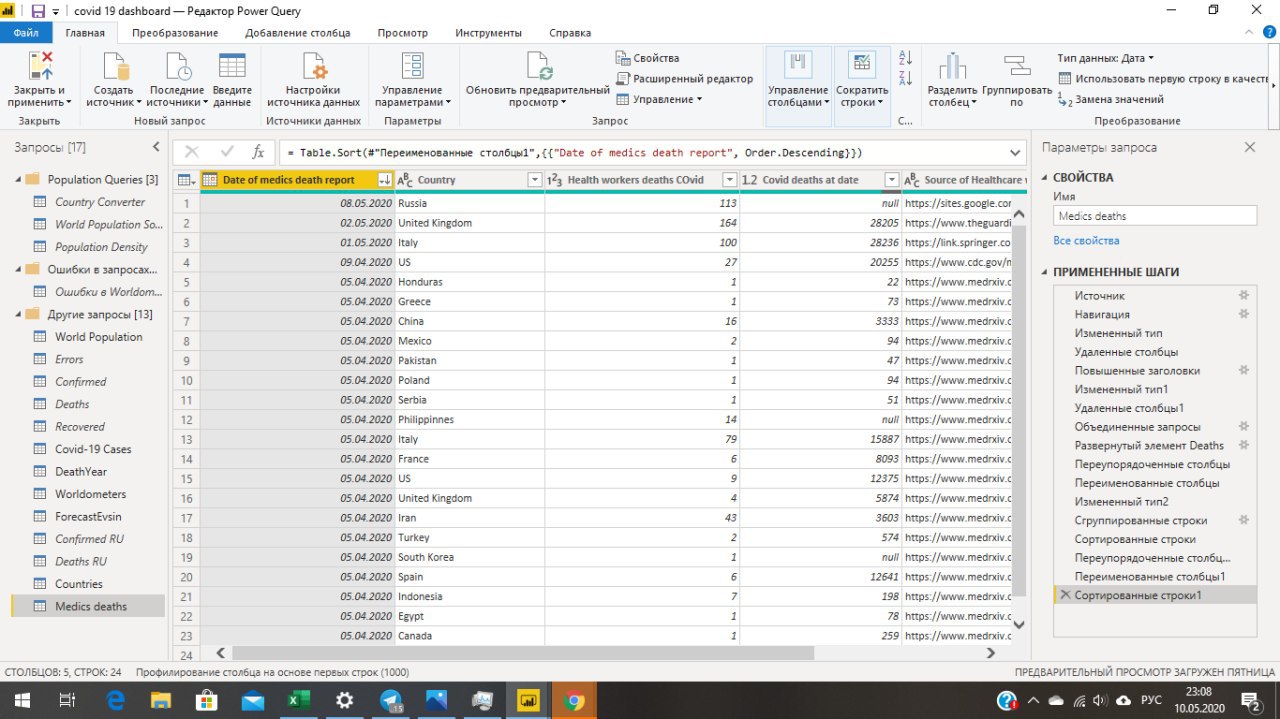1280x719 pixels.
Task: Open gear settings for Источник step
Action: 1244,296
